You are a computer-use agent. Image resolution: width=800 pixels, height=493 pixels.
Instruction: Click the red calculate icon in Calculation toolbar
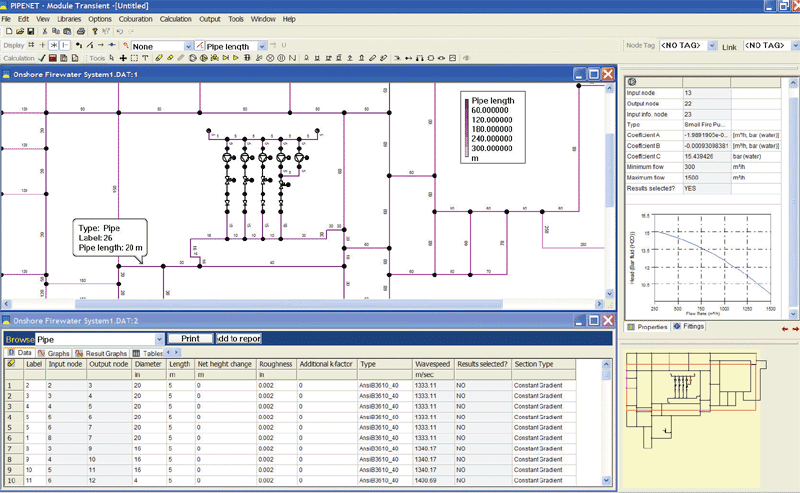[x=53, y=58]
